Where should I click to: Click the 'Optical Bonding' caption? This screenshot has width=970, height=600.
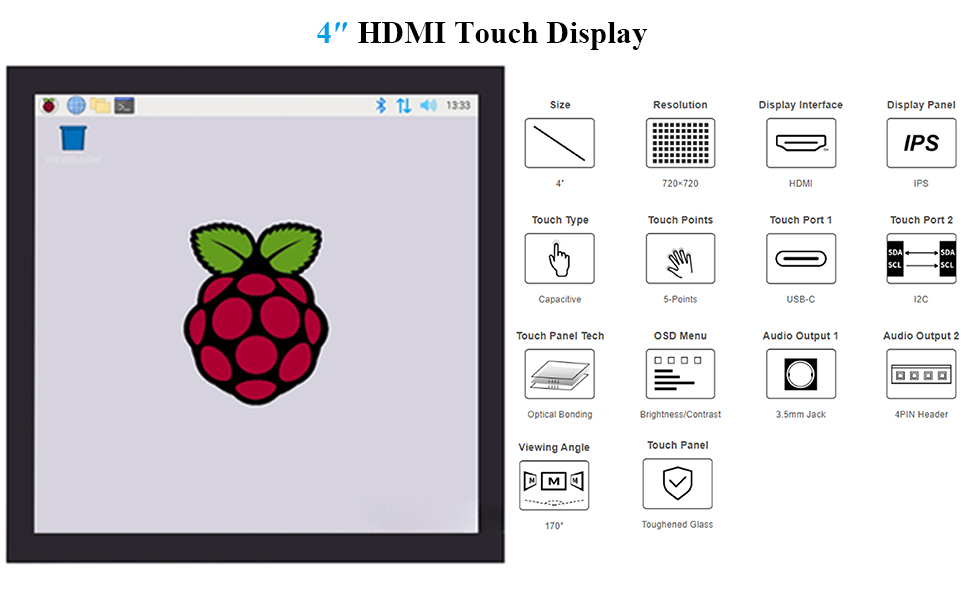[x=559, y=414]
